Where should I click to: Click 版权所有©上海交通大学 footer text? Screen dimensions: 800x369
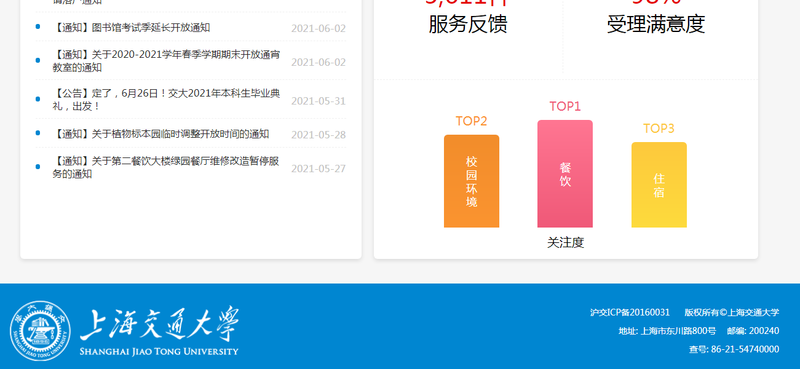732,312
